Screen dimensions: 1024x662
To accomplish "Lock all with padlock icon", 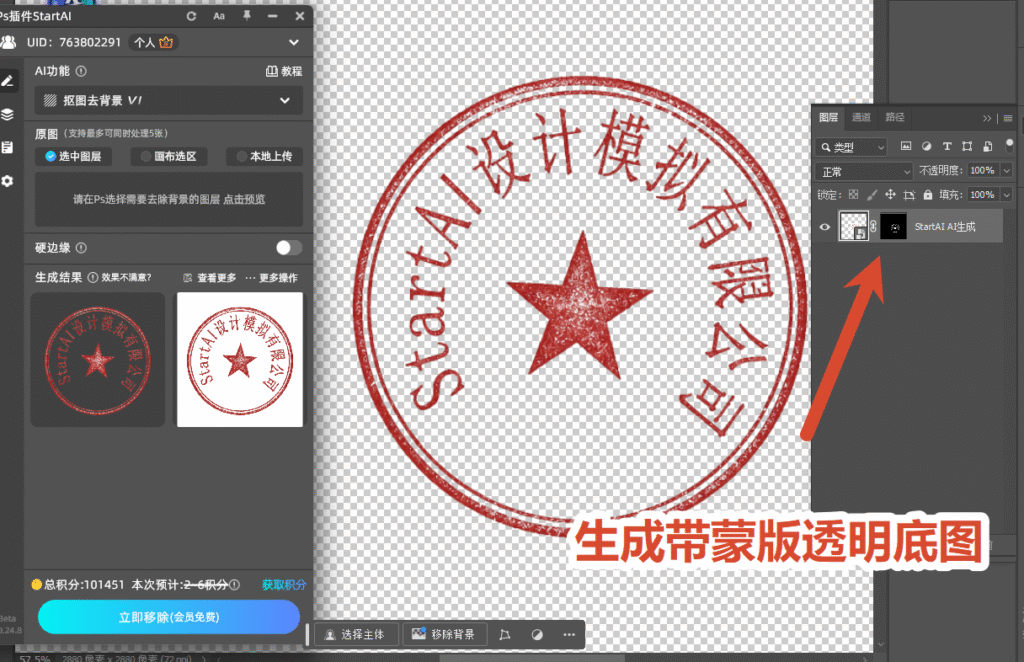I will (x=927, y=195).
